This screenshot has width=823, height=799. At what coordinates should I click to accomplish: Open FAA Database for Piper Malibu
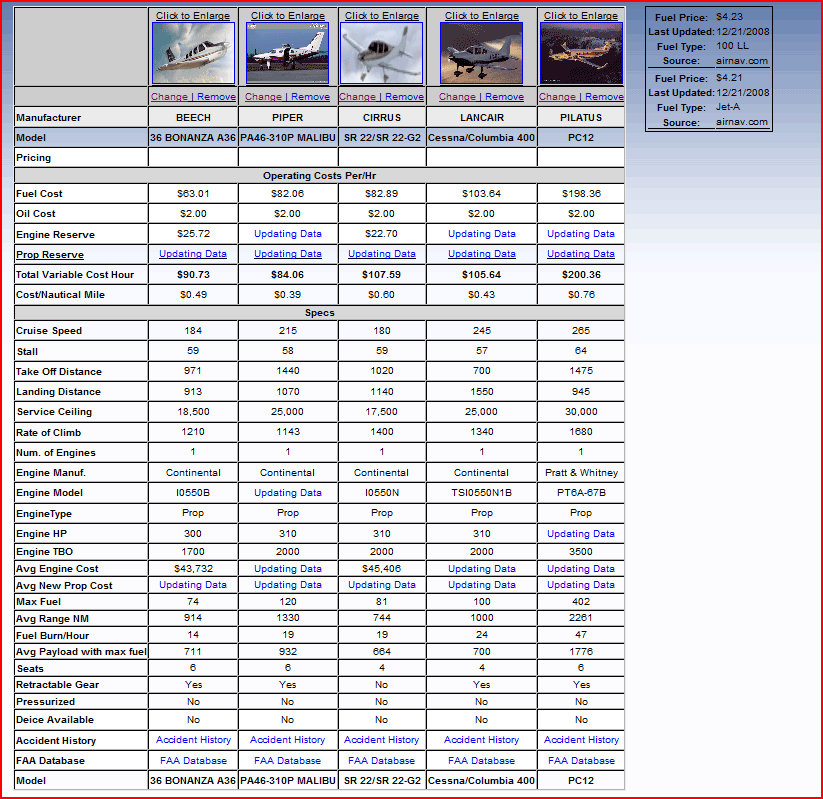[287, 760]
